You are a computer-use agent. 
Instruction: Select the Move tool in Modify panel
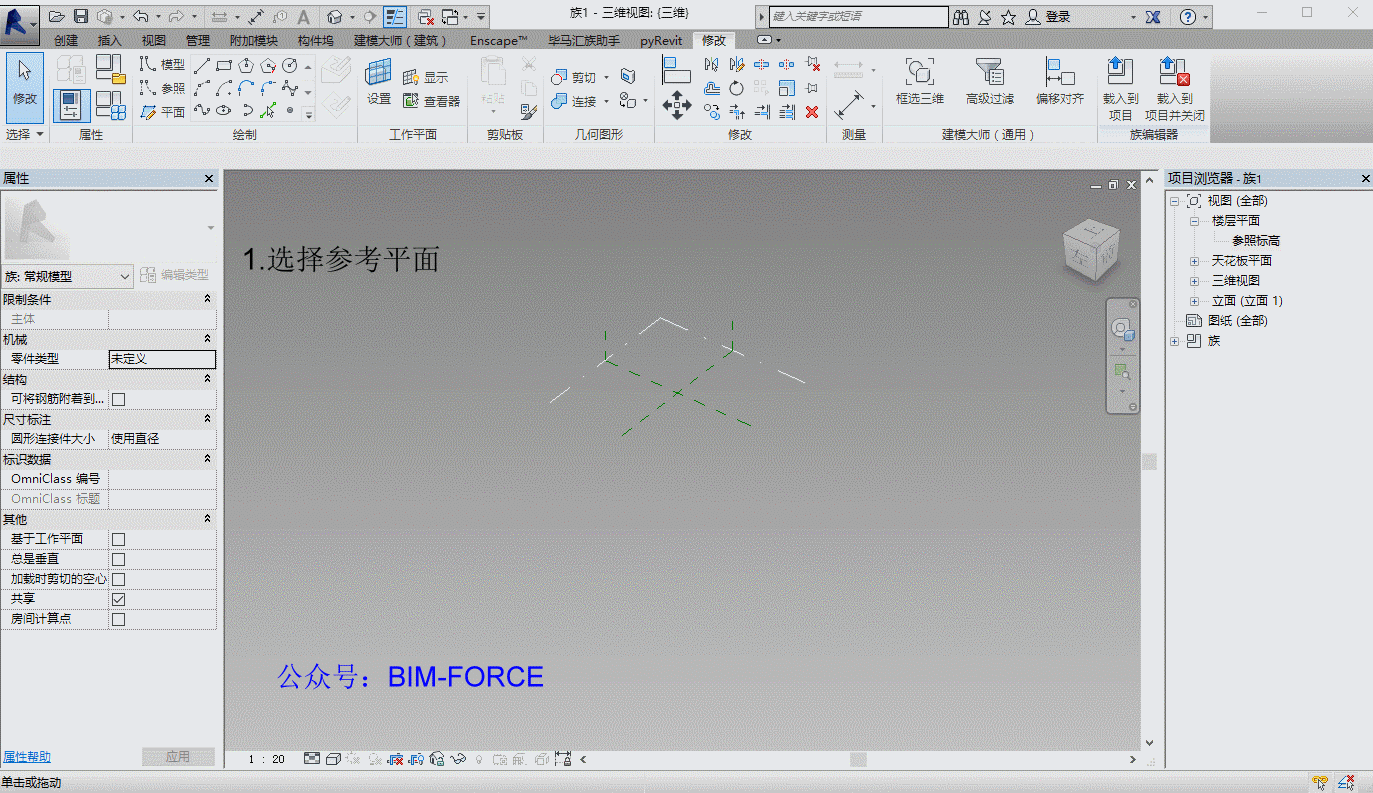tap(677, 104)
